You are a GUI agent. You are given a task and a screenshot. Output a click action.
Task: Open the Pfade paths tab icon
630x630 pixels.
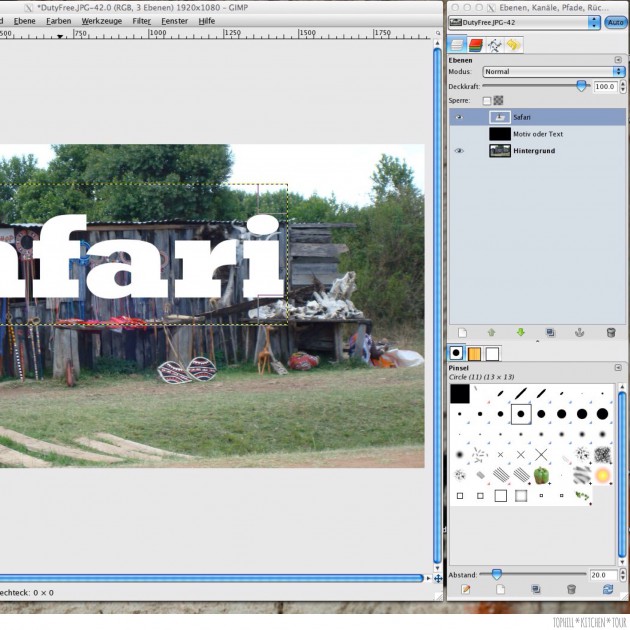pyautogui.click(x=495, y=45)
